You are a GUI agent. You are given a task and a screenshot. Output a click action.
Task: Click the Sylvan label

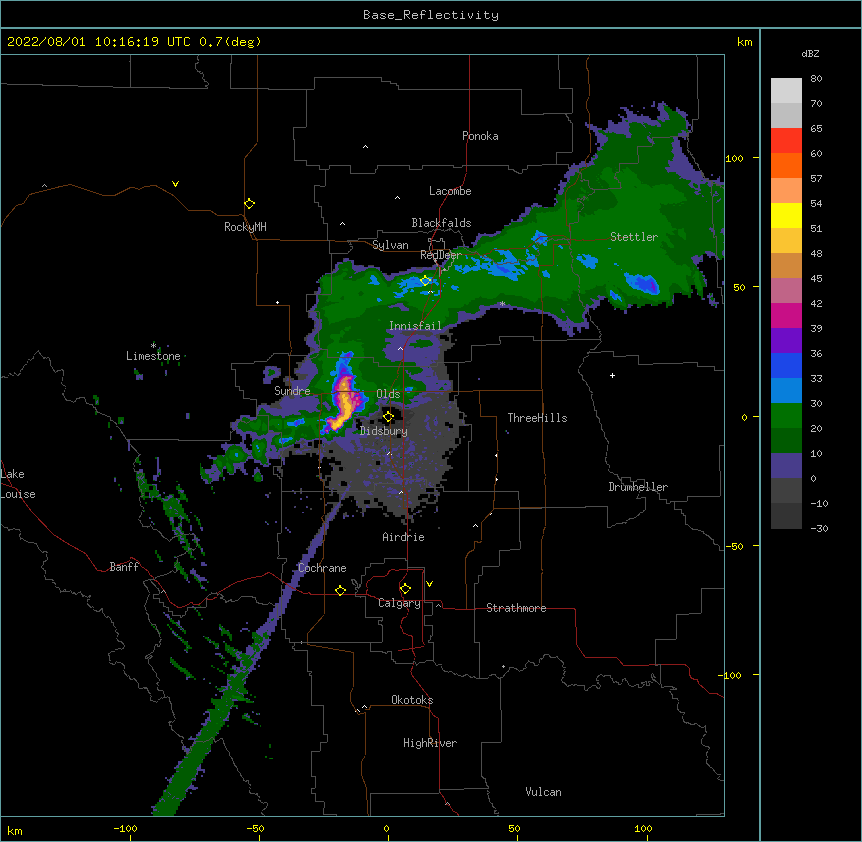(390, 245)
